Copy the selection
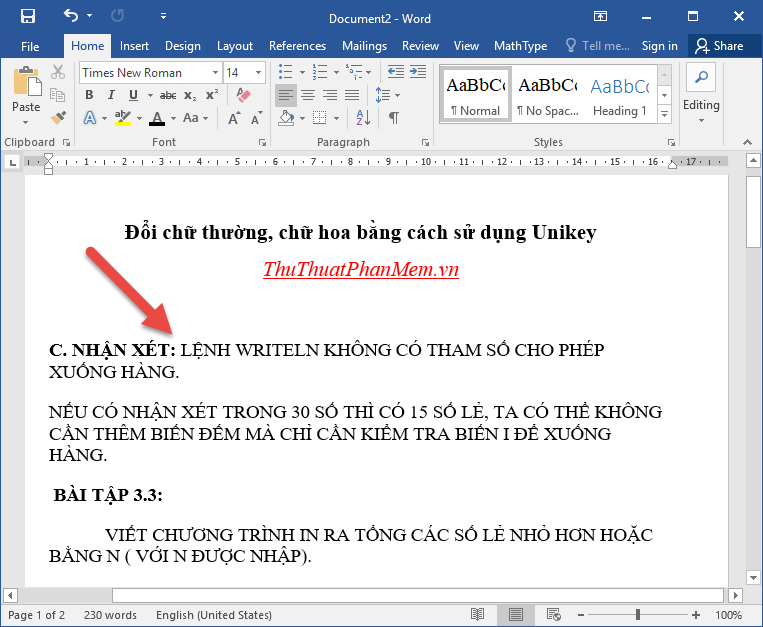This screenshot has width=763, height=627. (x=58, y=95)
